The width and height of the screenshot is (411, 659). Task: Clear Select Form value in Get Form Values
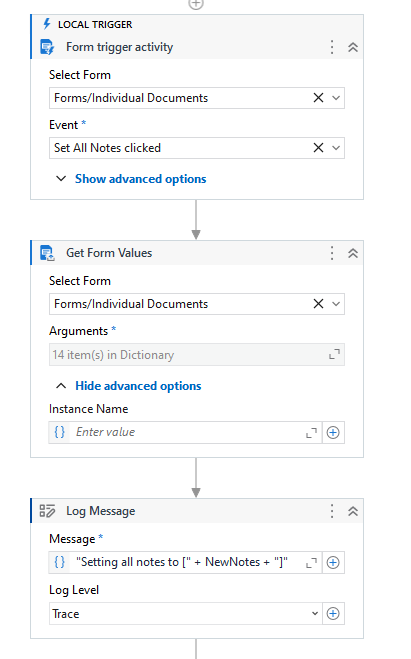click(x=318, y=304)
